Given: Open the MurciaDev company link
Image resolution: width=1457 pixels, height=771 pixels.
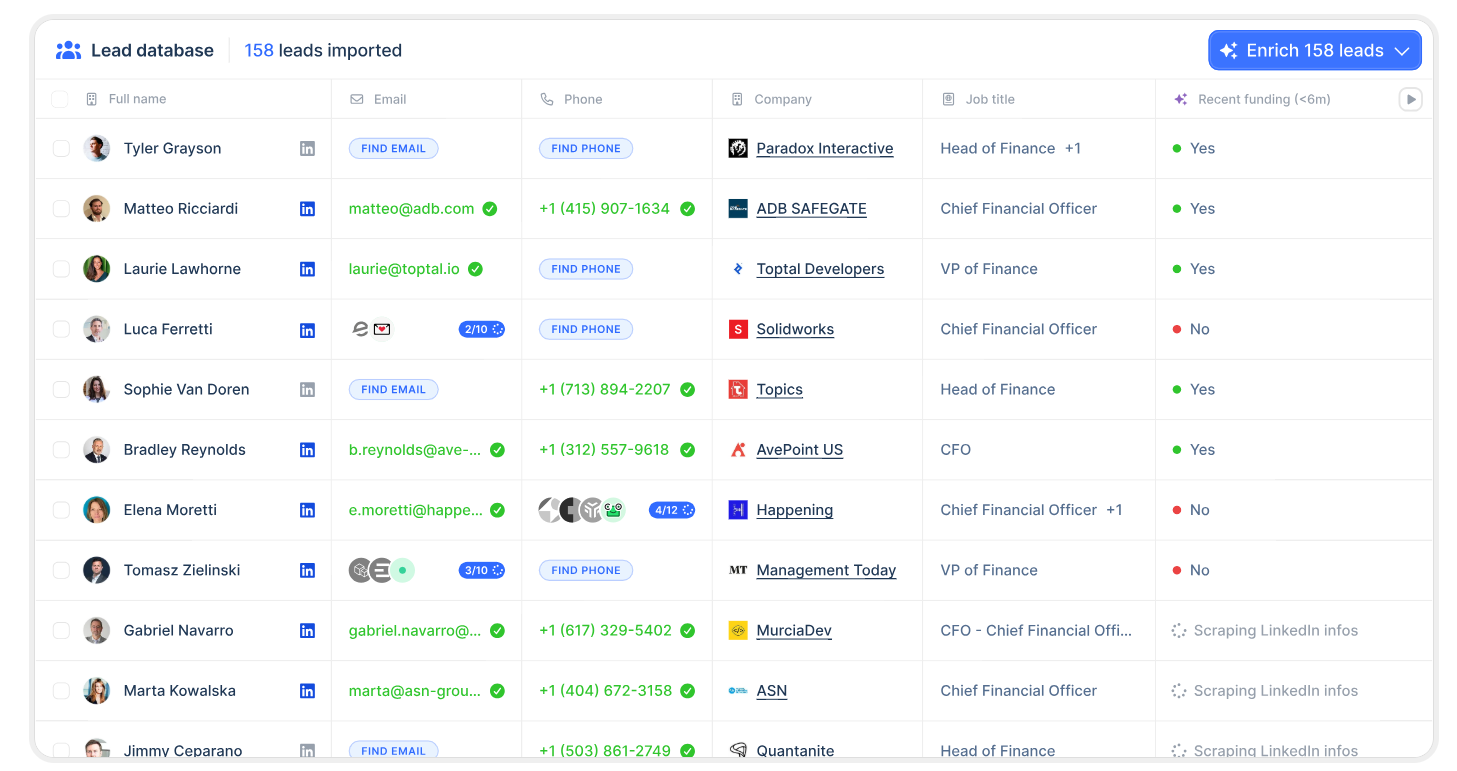Looking at the screenshot, I should 794,631.
